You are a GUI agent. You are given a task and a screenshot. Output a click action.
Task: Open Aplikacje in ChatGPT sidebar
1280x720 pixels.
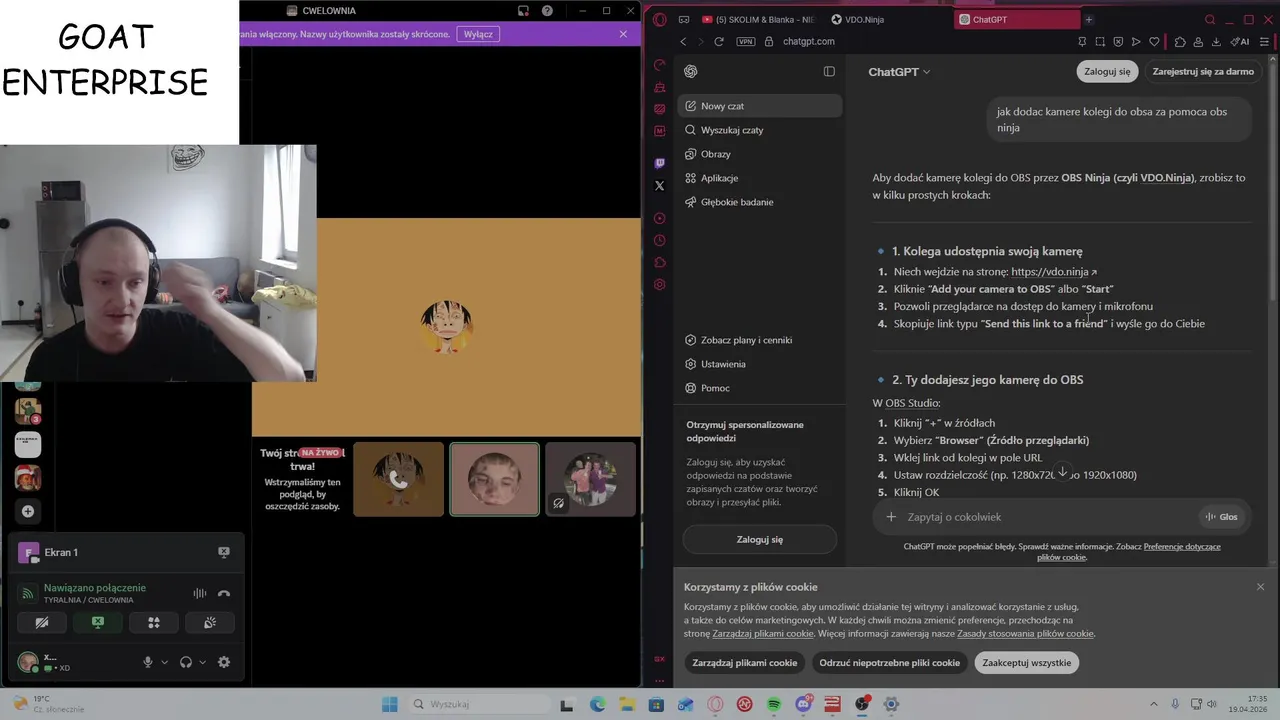pos(760,178)
